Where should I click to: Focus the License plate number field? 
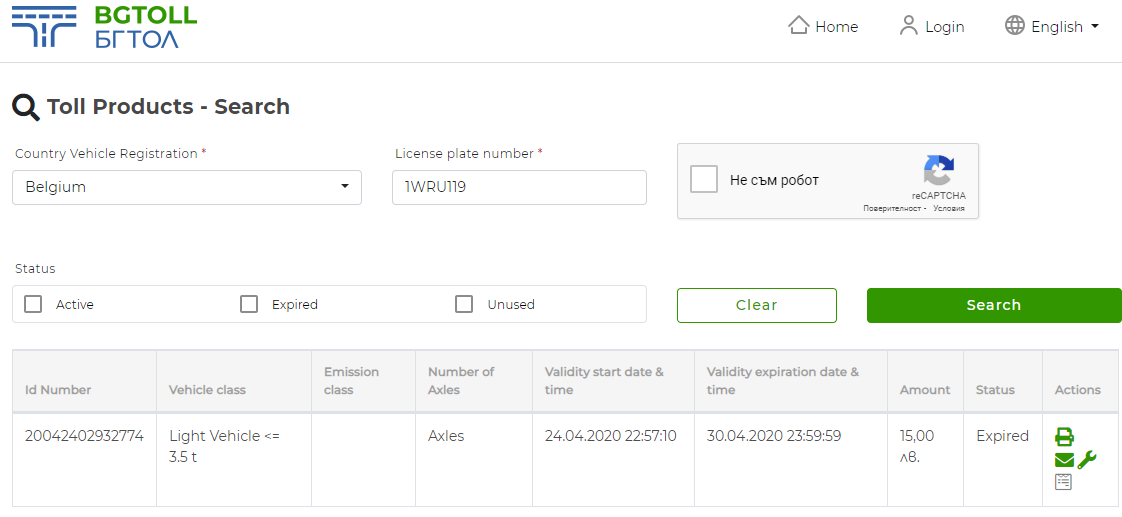519,187
